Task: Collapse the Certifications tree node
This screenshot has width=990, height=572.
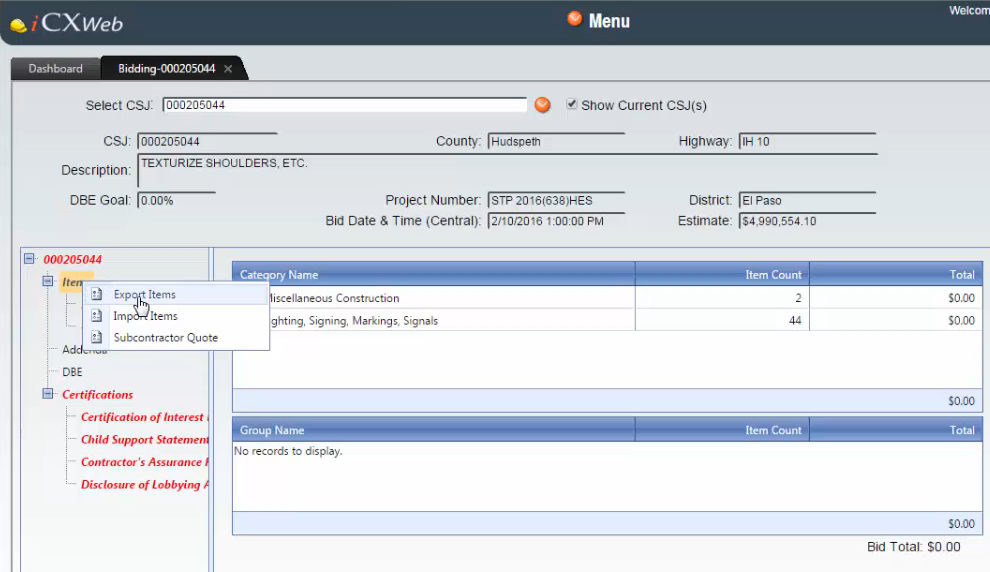Action: click(48, 394)
